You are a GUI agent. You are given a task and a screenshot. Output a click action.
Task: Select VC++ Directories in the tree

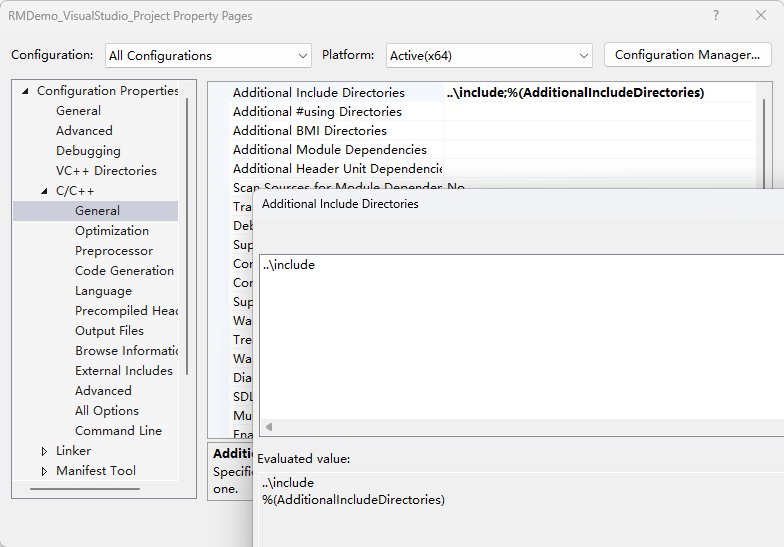click(x=106, y=171)
